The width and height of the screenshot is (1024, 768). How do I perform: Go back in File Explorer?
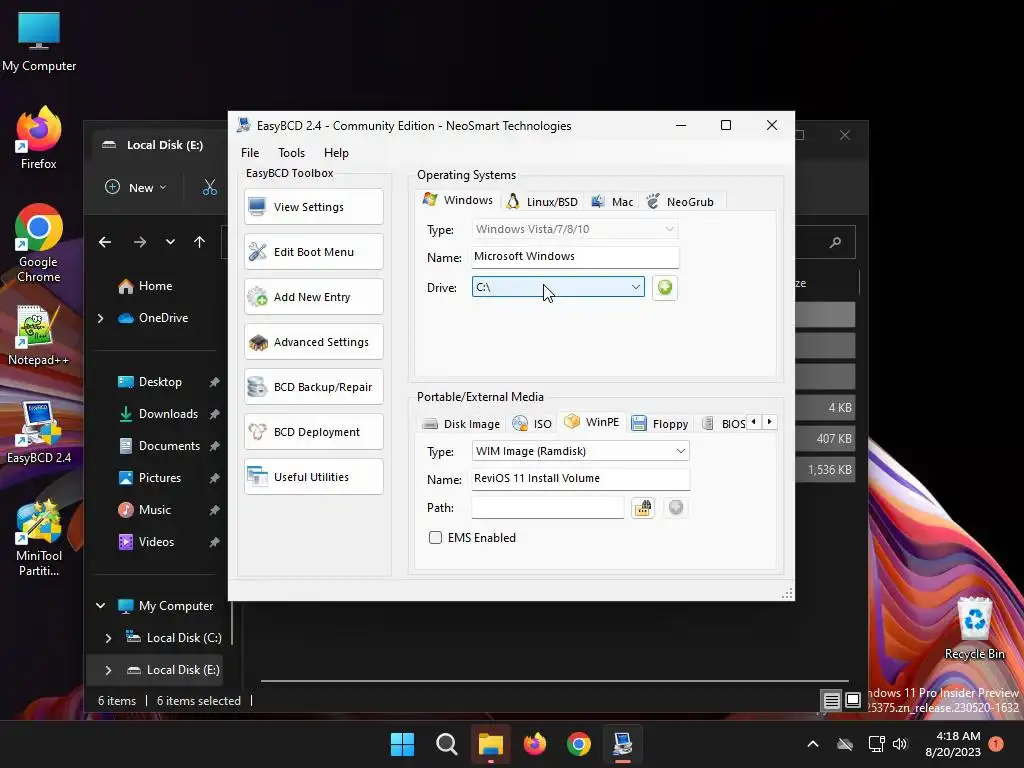(104, 242)
